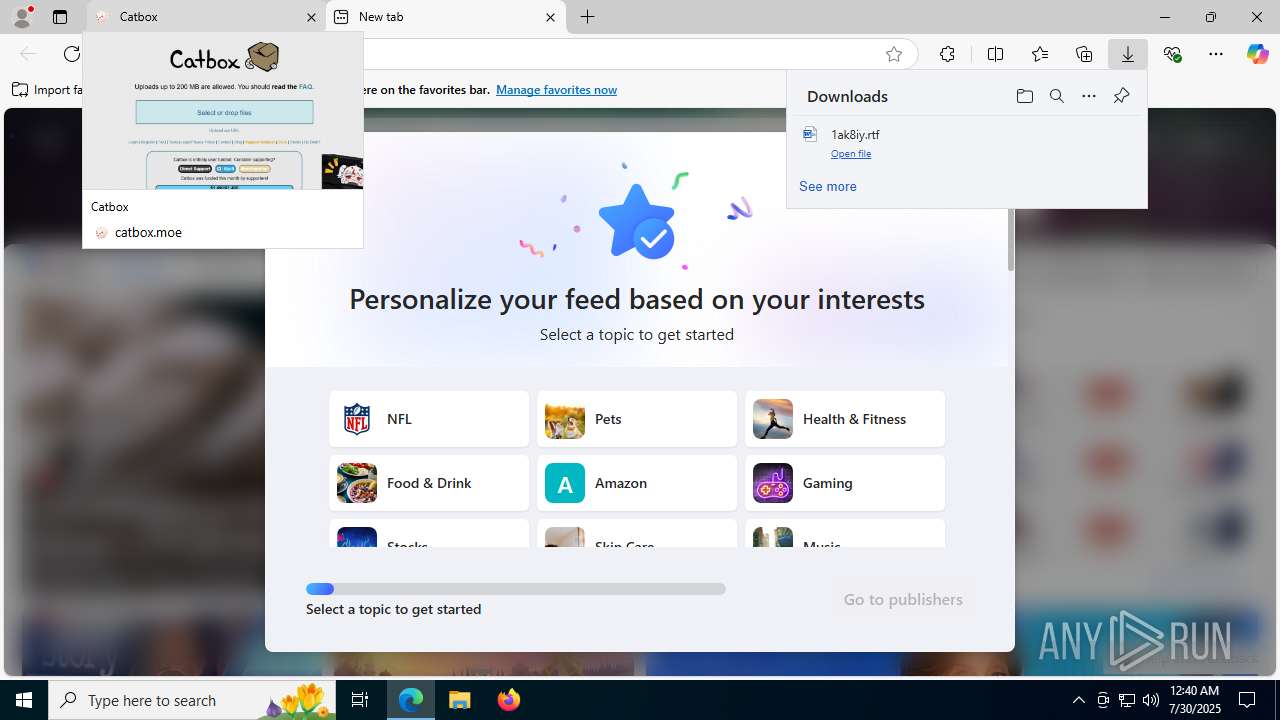
Task: Close the New tab tab
Action: [x=550, y=17]
